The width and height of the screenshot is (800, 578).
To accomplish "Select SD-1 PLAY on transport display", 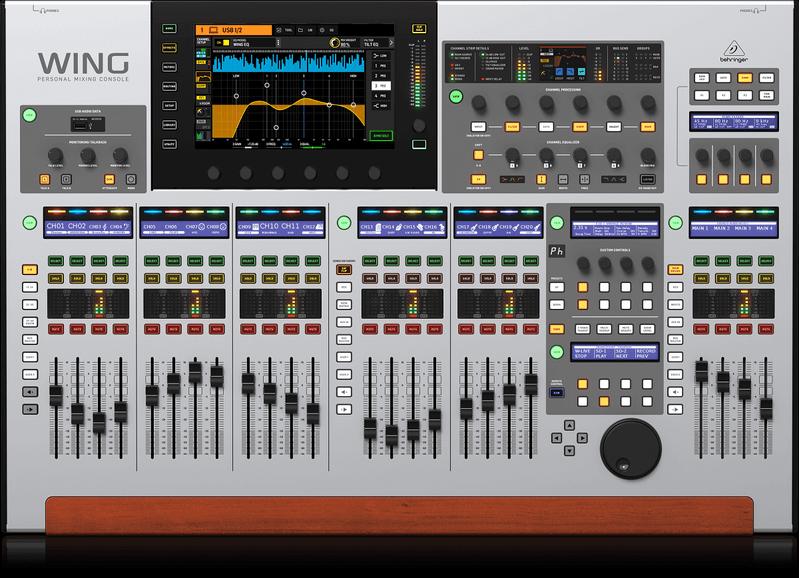I will pyautogui.click(x=602, y=353).
